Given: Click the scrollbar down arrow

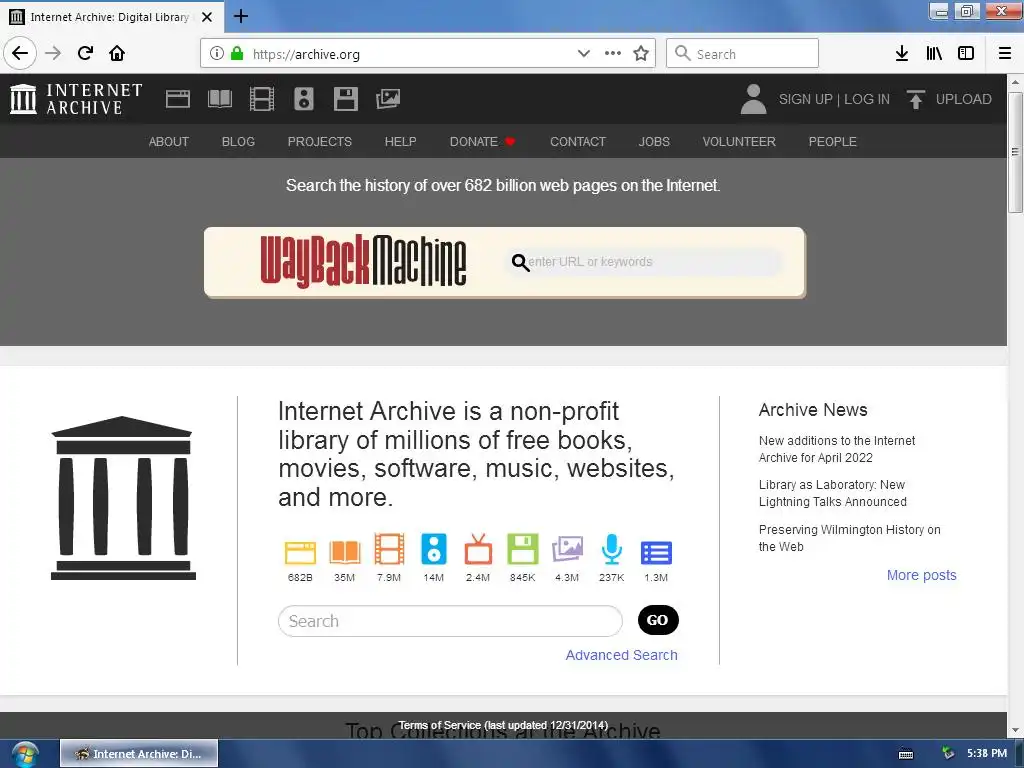Looking at the screenshot, I should click(1015, 730).
